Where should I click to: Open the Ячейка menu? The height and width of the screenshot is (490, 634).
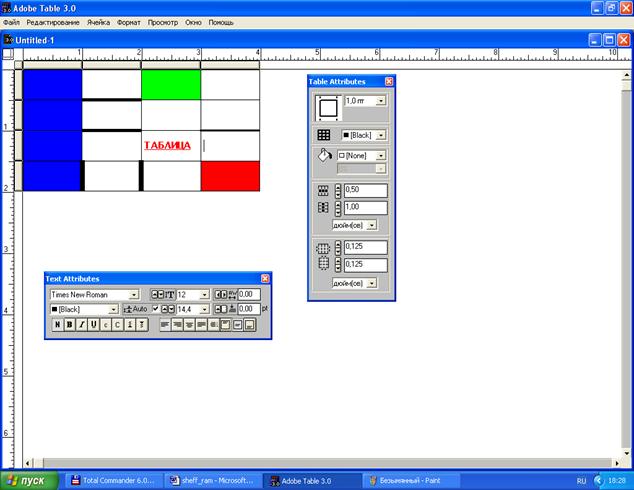(98, 21)
